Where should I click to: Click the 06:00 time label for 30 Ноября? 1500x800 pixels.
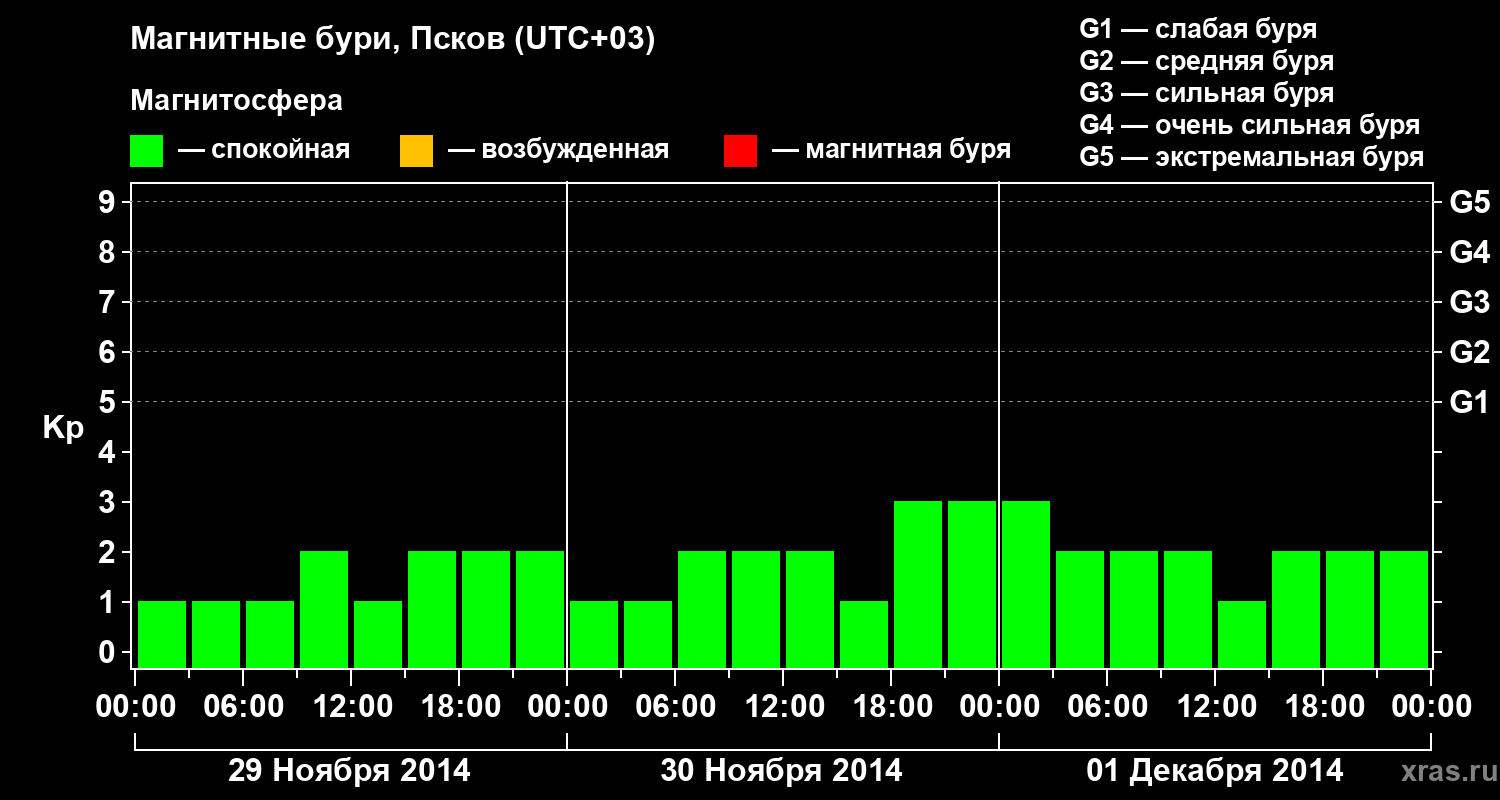[676, 707]
